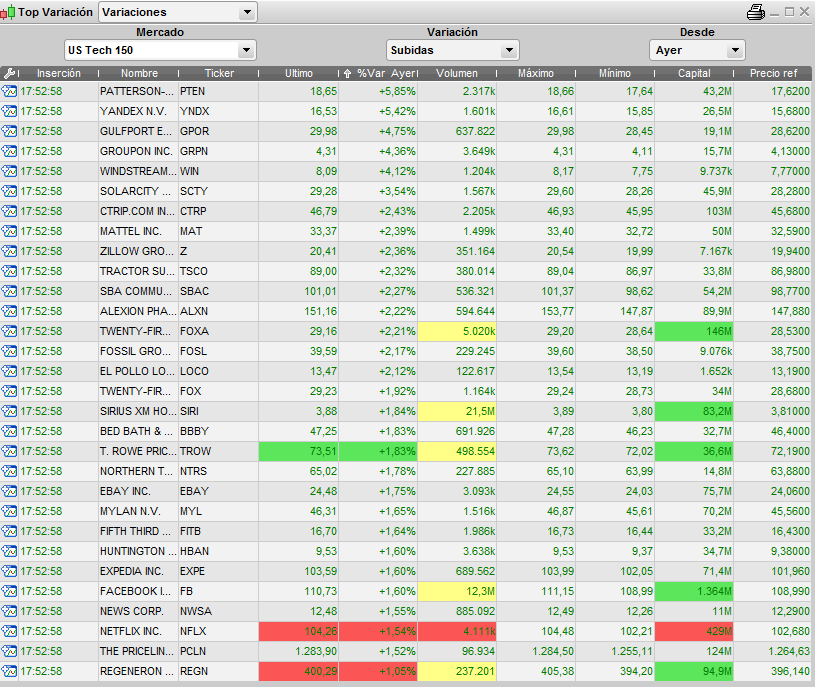Open chart icon for GROUPON INC. row
The width and height of the screenshot is (815, 687).
coord(9,151)
